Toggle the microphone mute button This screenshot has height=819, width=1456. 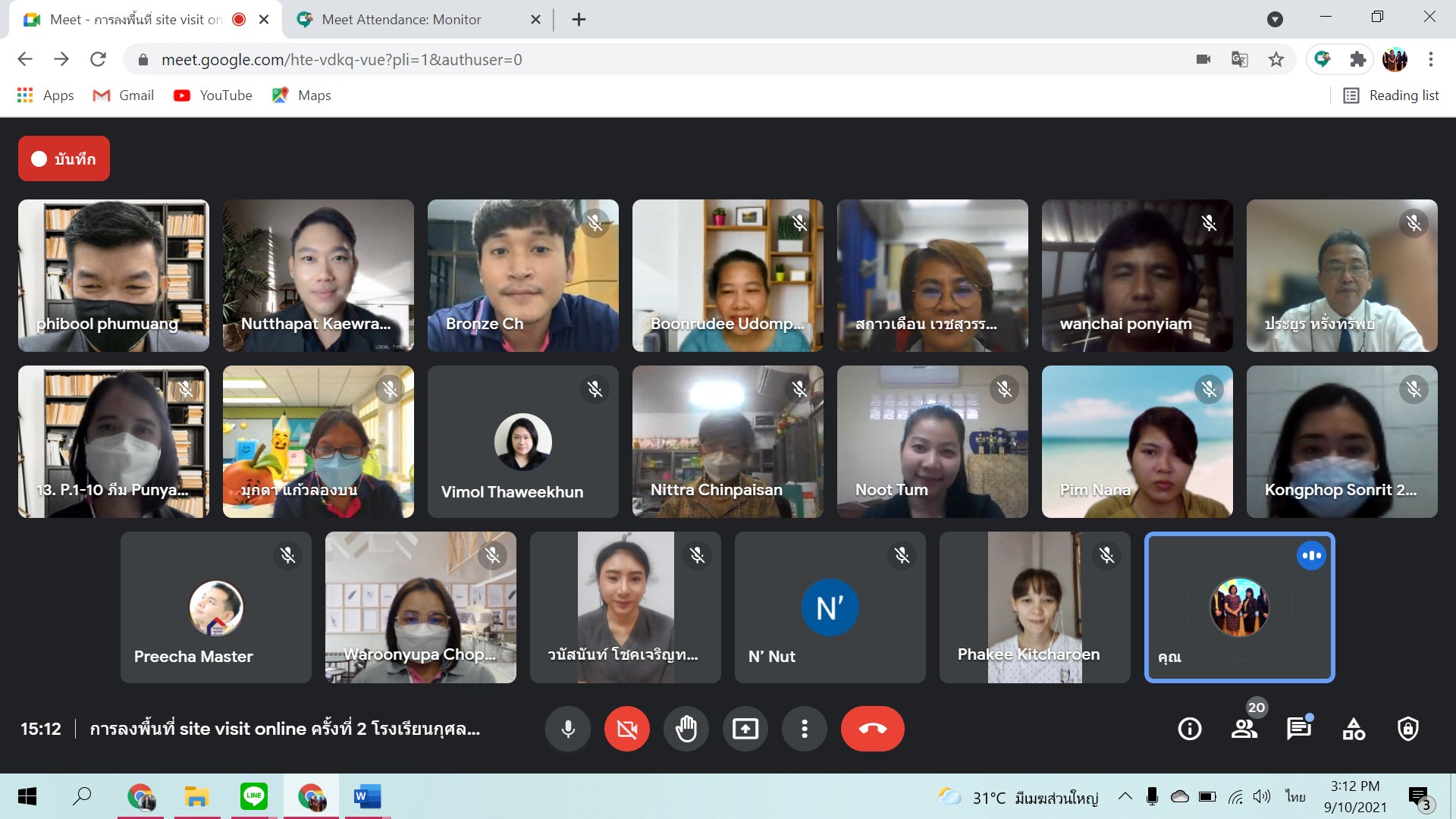(x=568, y=730)
